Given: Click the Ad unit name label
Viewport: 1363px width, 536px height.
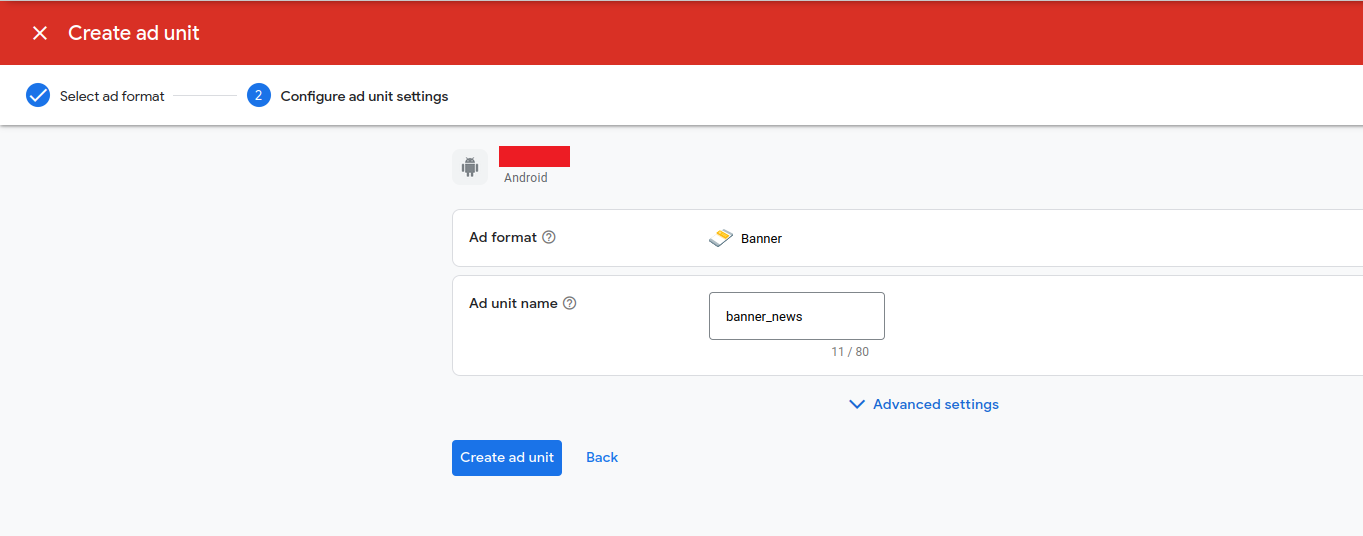Looking at the screenshot, I should (513, 304).
